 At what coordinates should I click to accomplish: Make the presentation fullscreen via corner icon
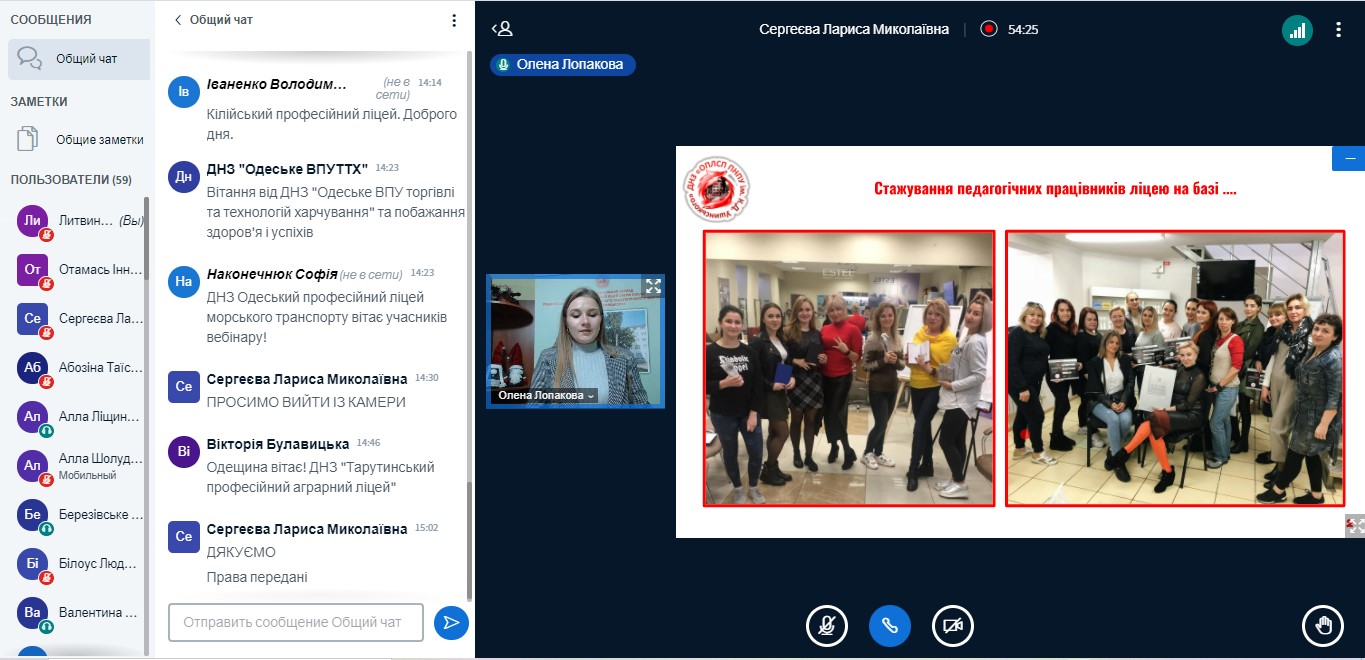click(1354, 525)
